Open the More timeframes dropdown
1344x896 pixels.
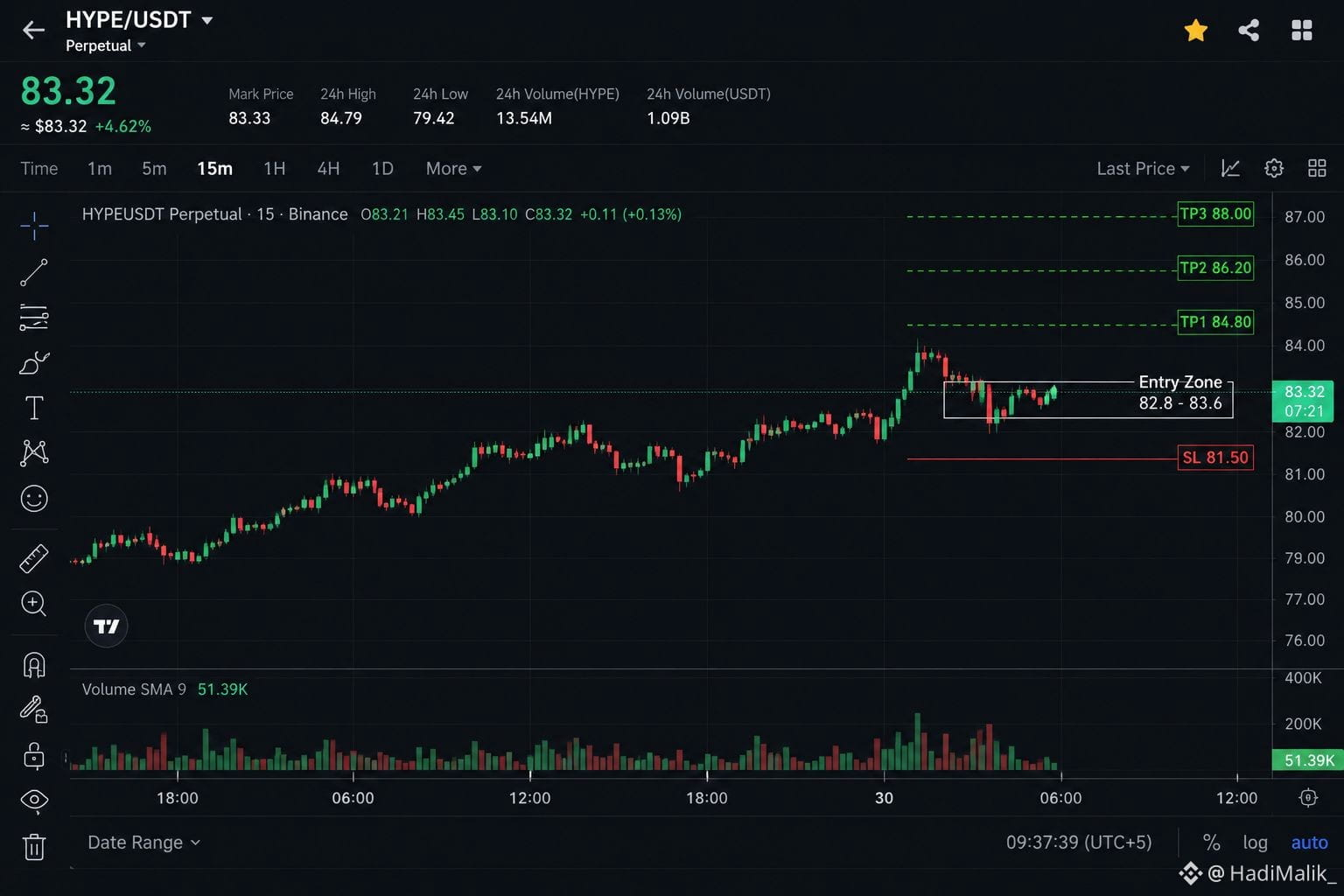[453, 168]
